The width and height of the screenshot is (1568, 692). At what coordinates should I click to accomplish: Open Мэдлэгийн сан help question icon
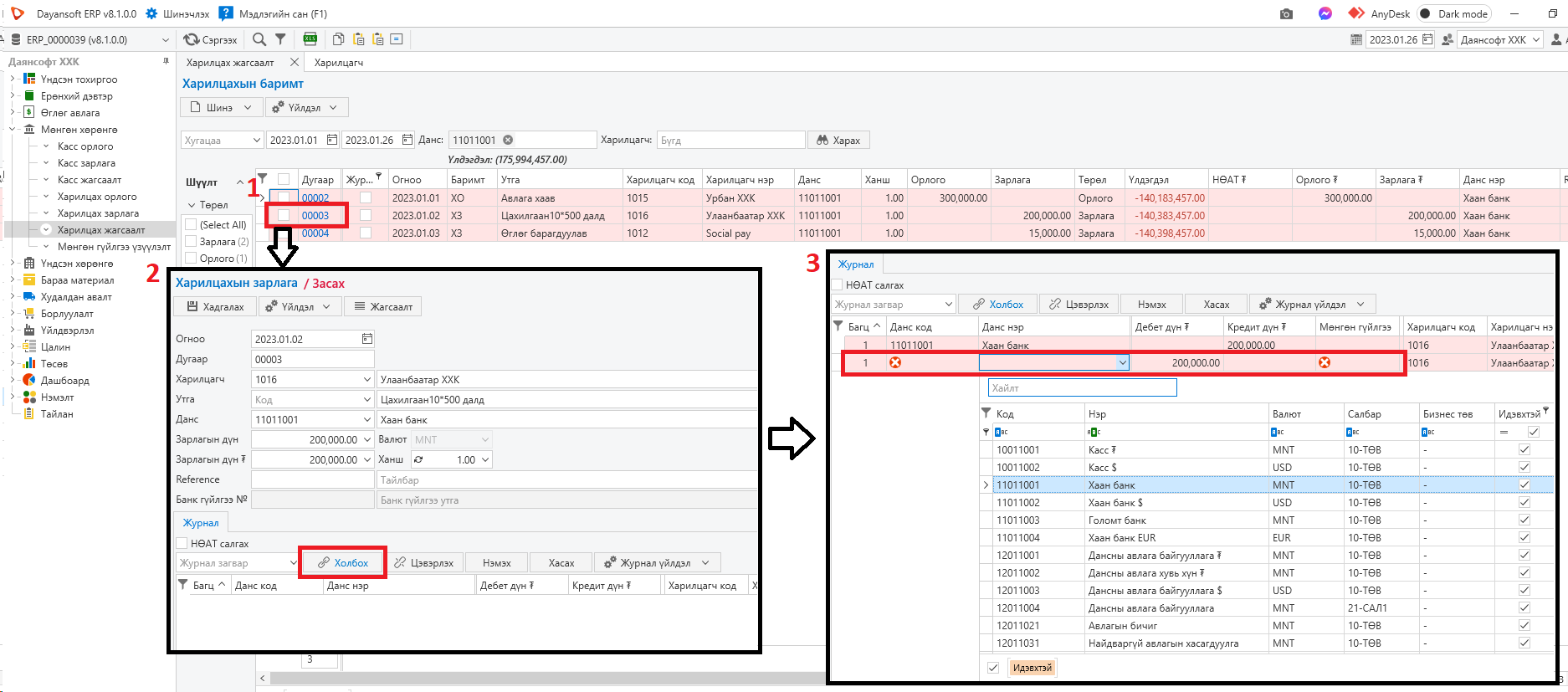coord(225,13)
